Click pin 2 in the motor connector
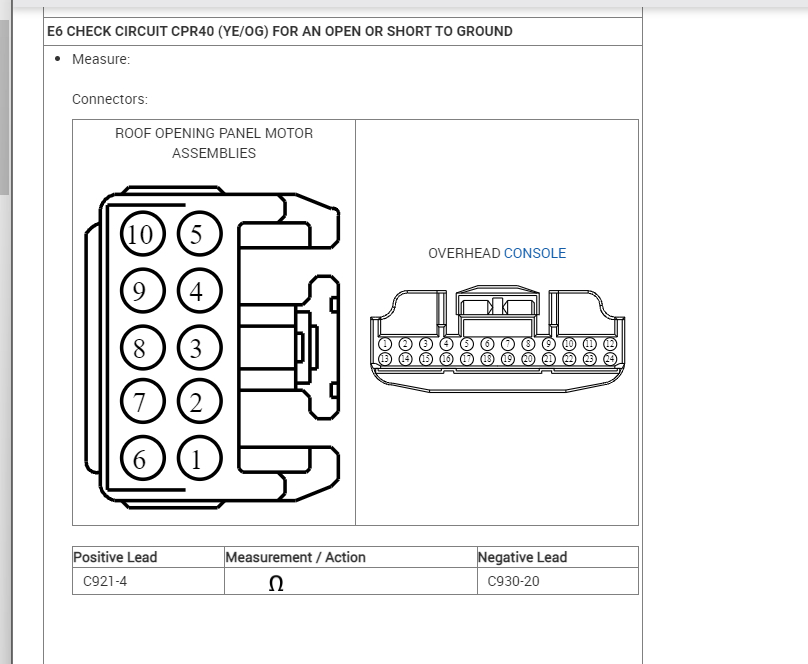Image resolution: width=808 pixels, height=664 pixels. [x=199, y=401]
